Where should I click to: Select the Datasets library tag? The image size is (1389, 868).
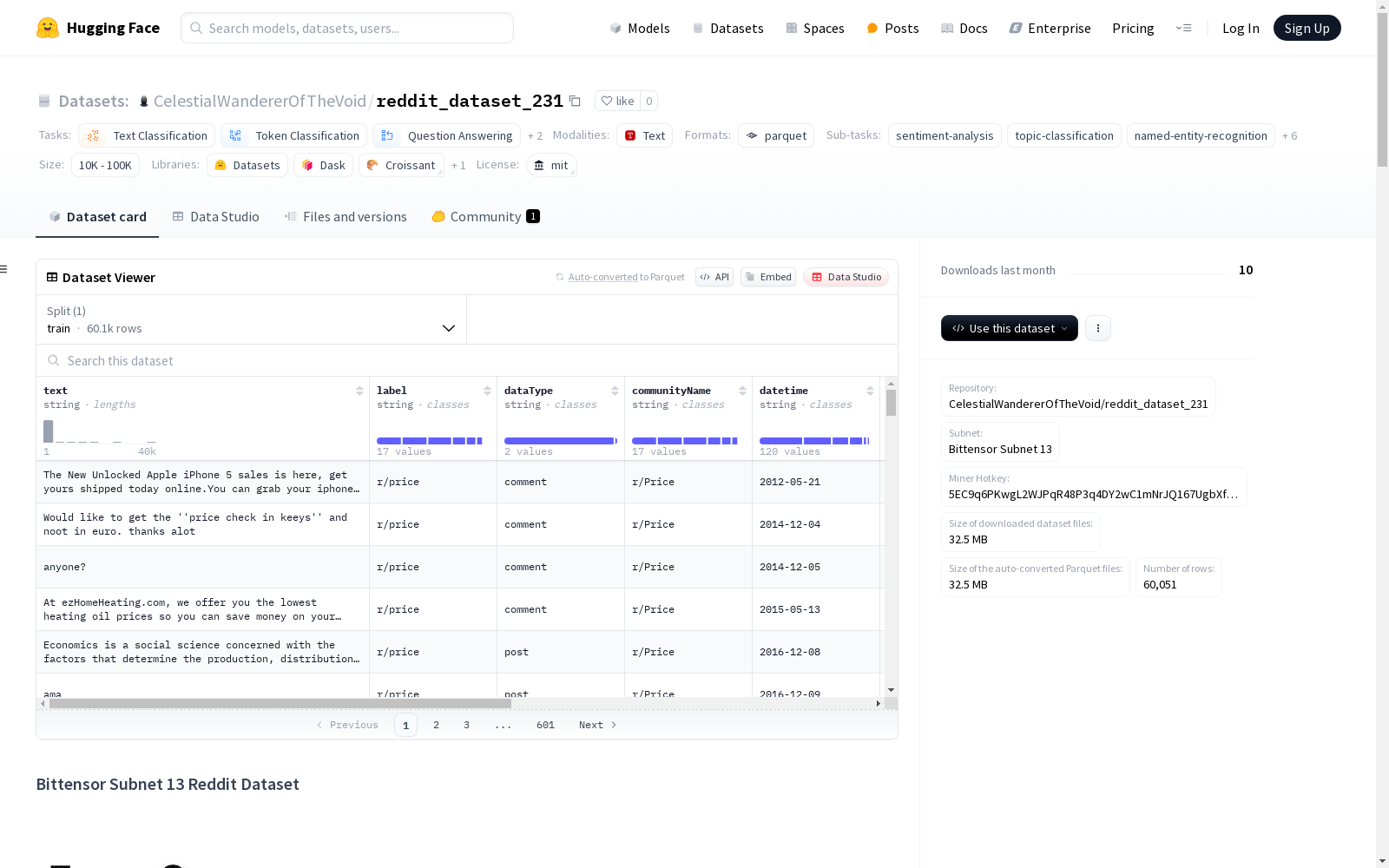pyautogui.click(x=247, y=165)
